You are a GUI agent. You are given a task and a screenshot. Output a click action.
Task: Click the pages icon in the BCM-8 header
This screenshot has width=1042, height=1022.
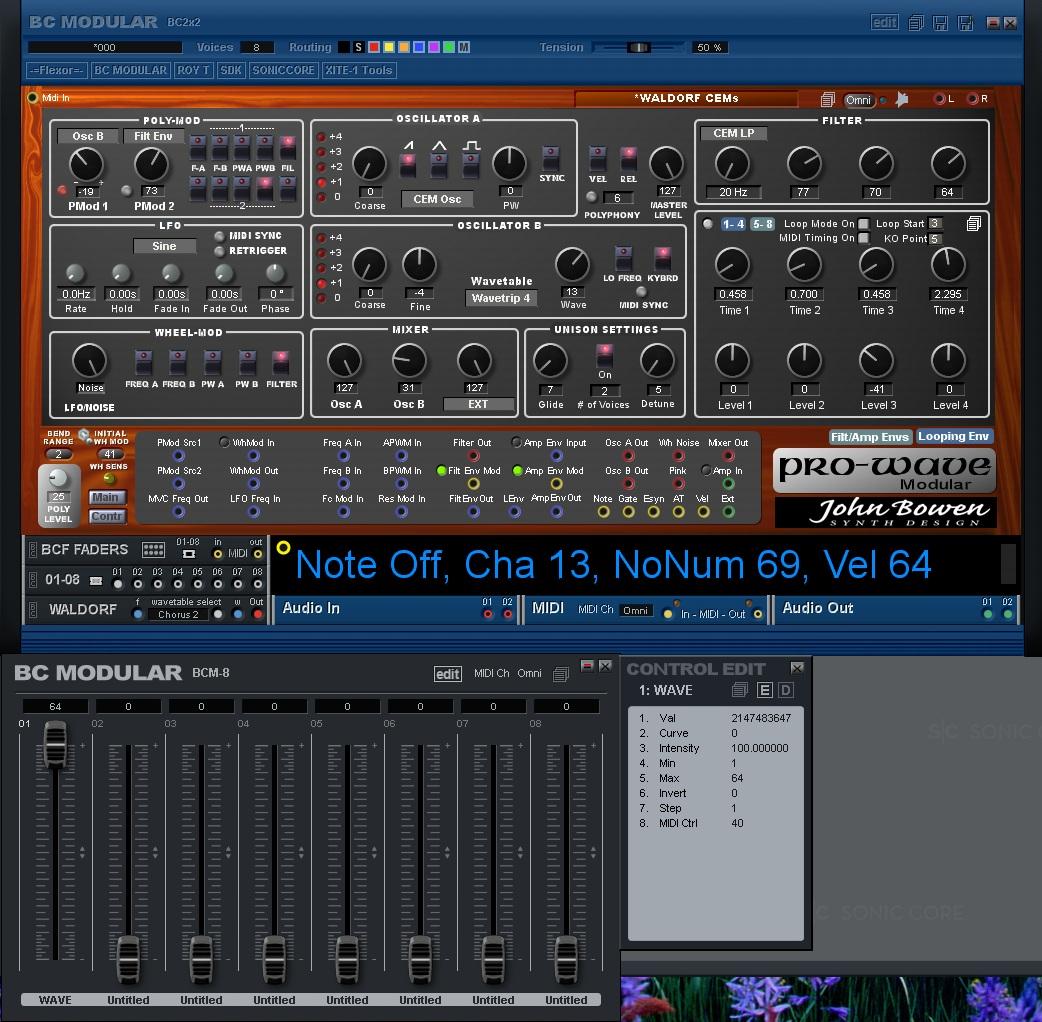click(561, 673)
